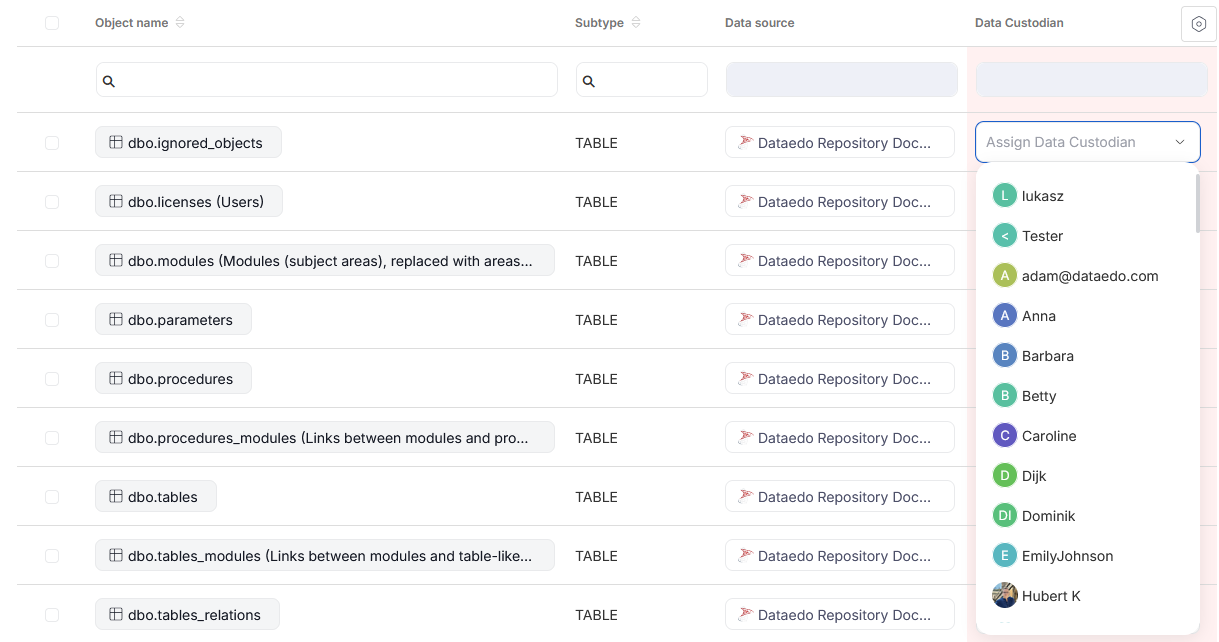
Task: Check the box for dbo.parameters row
Action: 52,320
